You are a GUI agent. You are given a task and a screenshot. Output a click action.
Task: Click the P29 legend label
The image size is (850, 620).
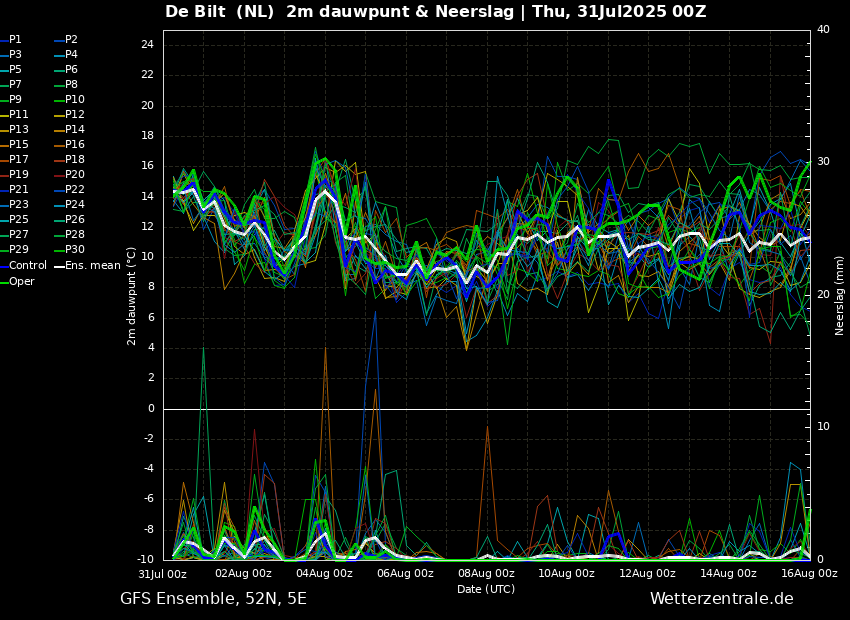[18, 249]
